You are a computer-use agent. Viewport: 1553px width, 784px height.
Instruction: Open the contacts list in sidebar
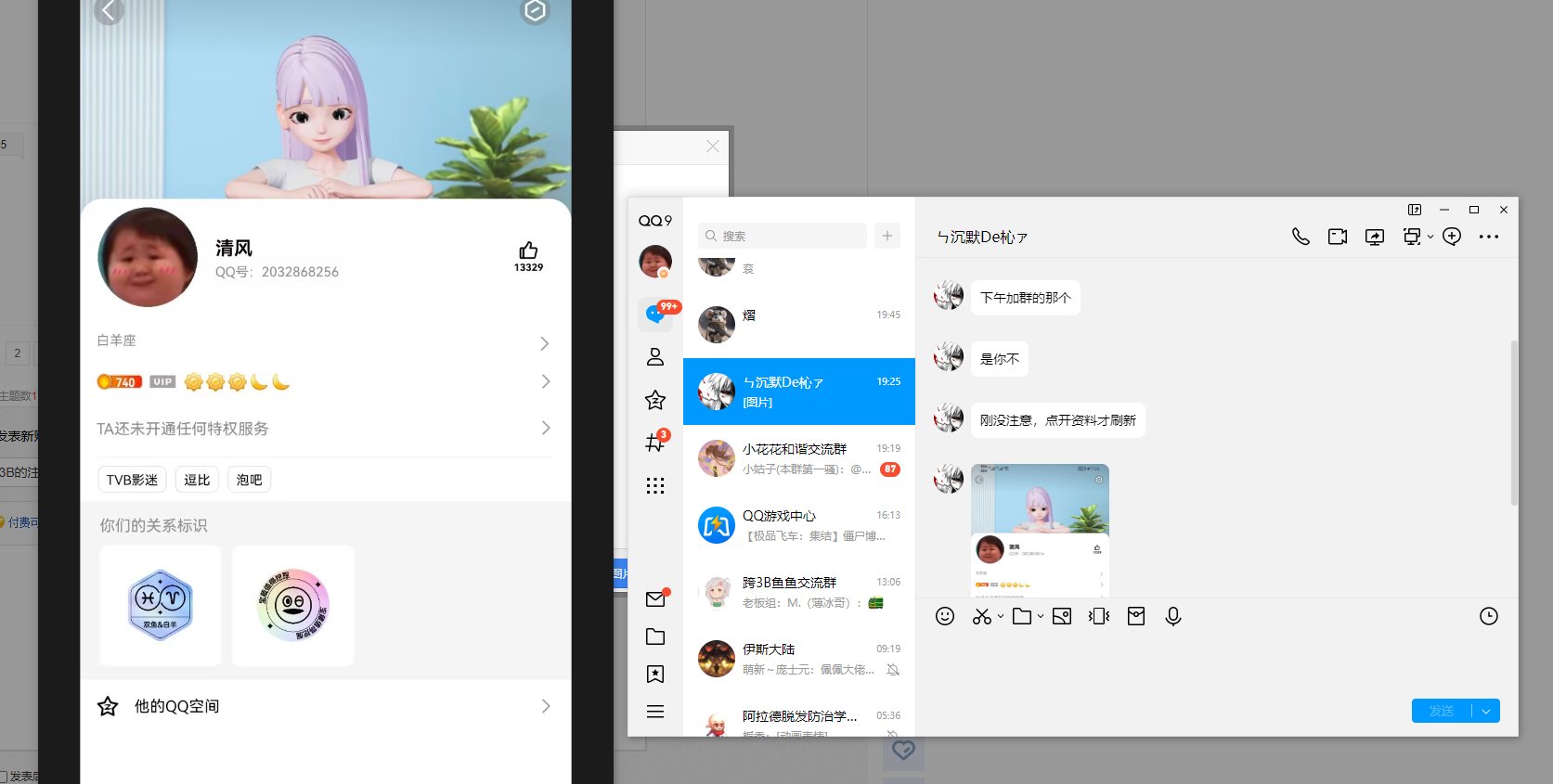pos(655,356)
